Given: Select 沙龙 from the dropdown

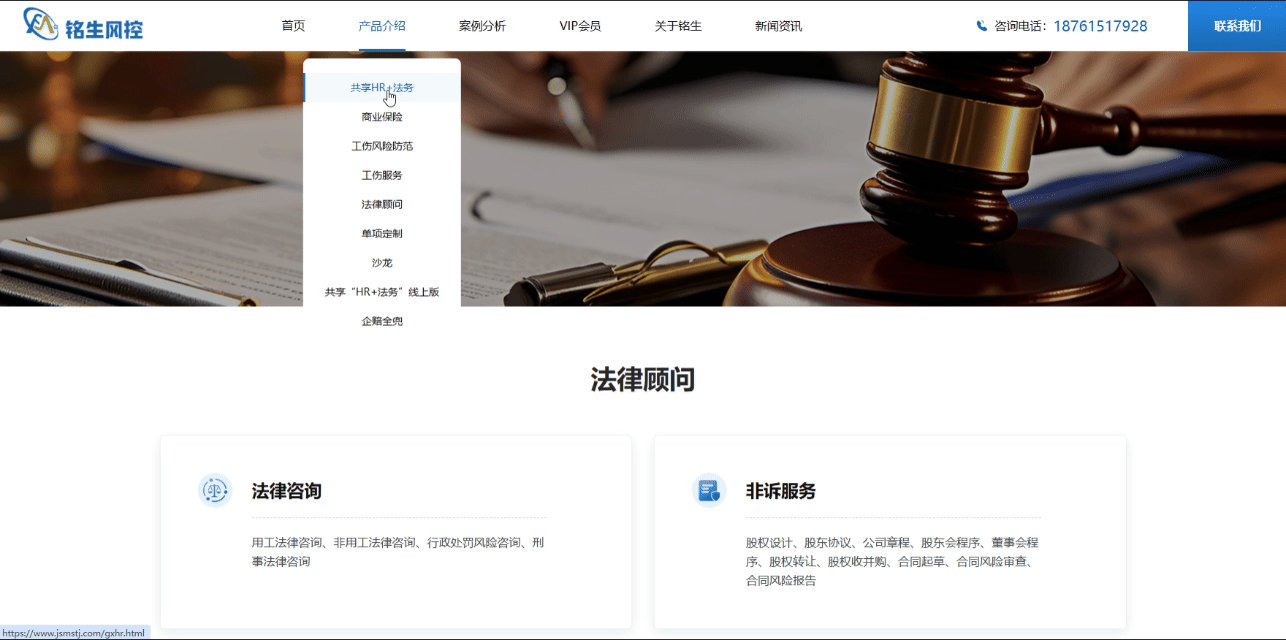Looking at the screenshot, I should pos(381,261).
